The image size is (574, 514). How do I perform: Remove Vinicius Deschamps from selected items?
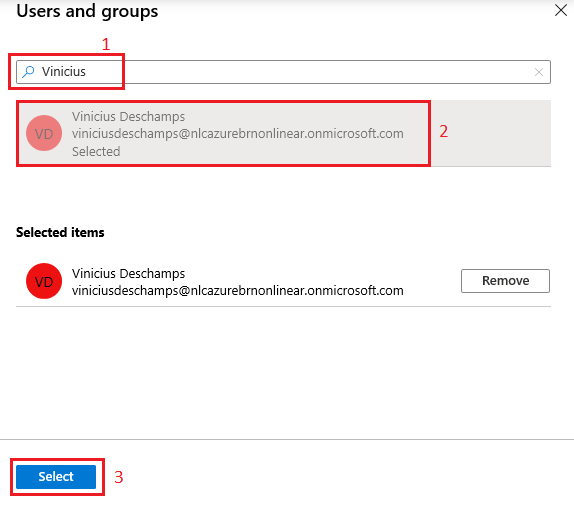tap(505, 281)
